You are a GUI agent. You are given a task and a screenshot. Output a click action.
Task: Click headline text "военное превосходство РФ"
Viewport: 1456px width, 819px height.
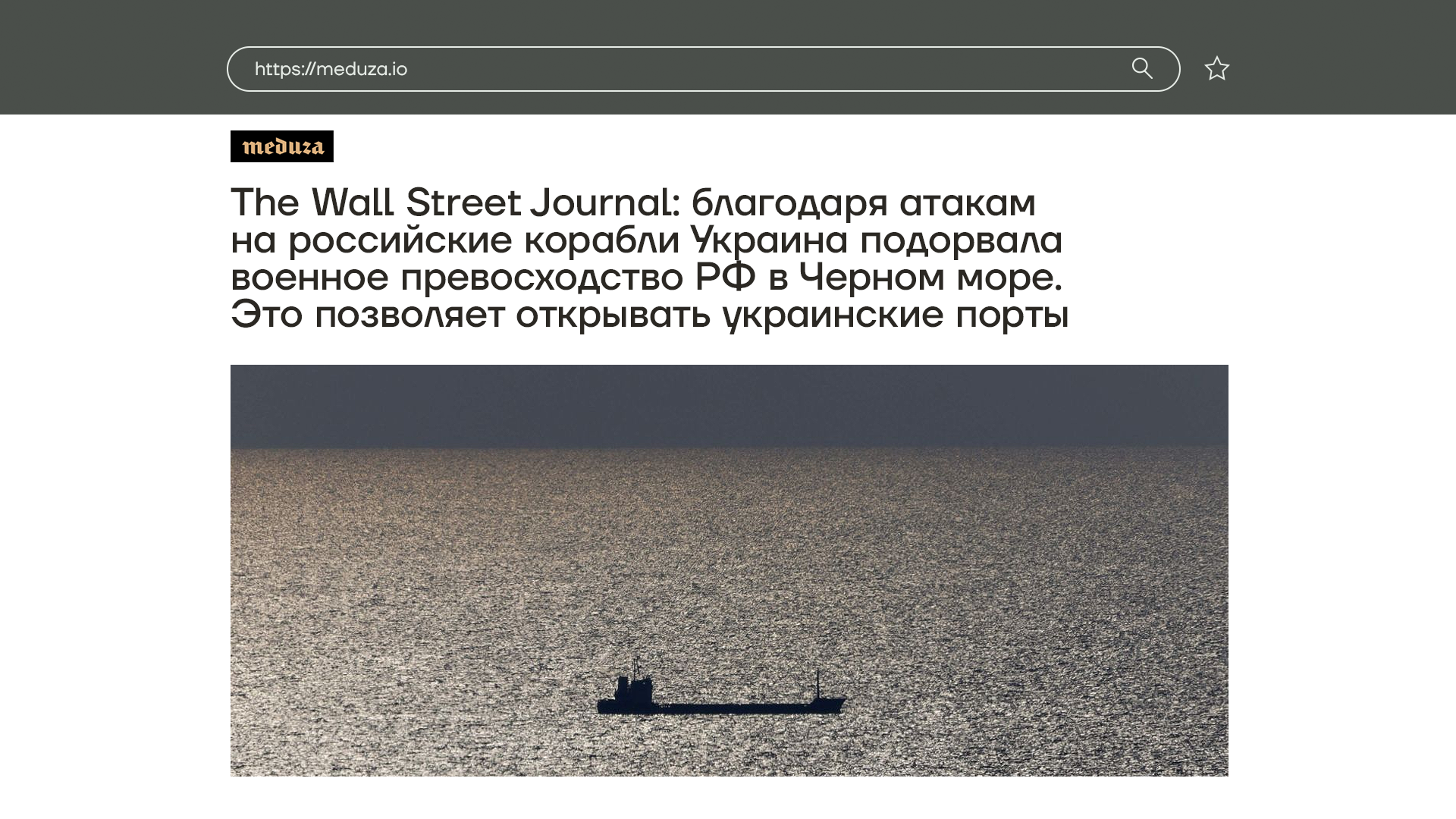(493, 277)
